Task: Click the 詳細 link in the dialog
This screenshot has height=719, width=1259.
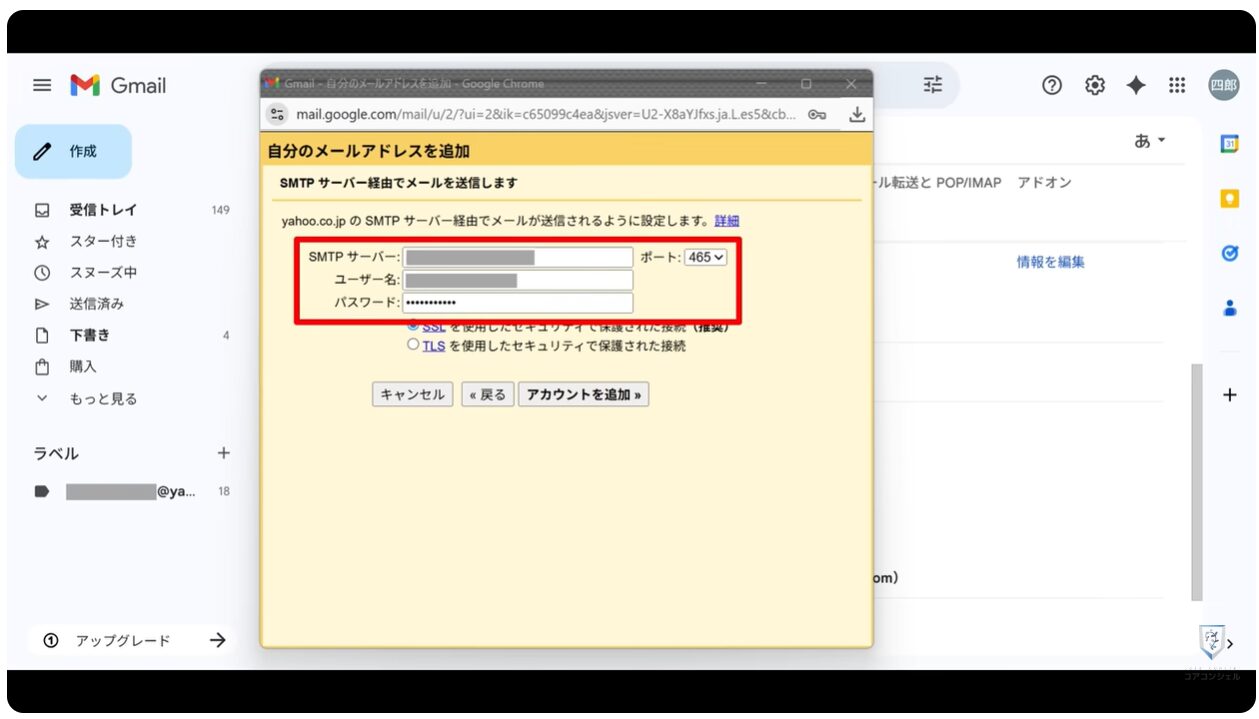Action: [727, 221]
